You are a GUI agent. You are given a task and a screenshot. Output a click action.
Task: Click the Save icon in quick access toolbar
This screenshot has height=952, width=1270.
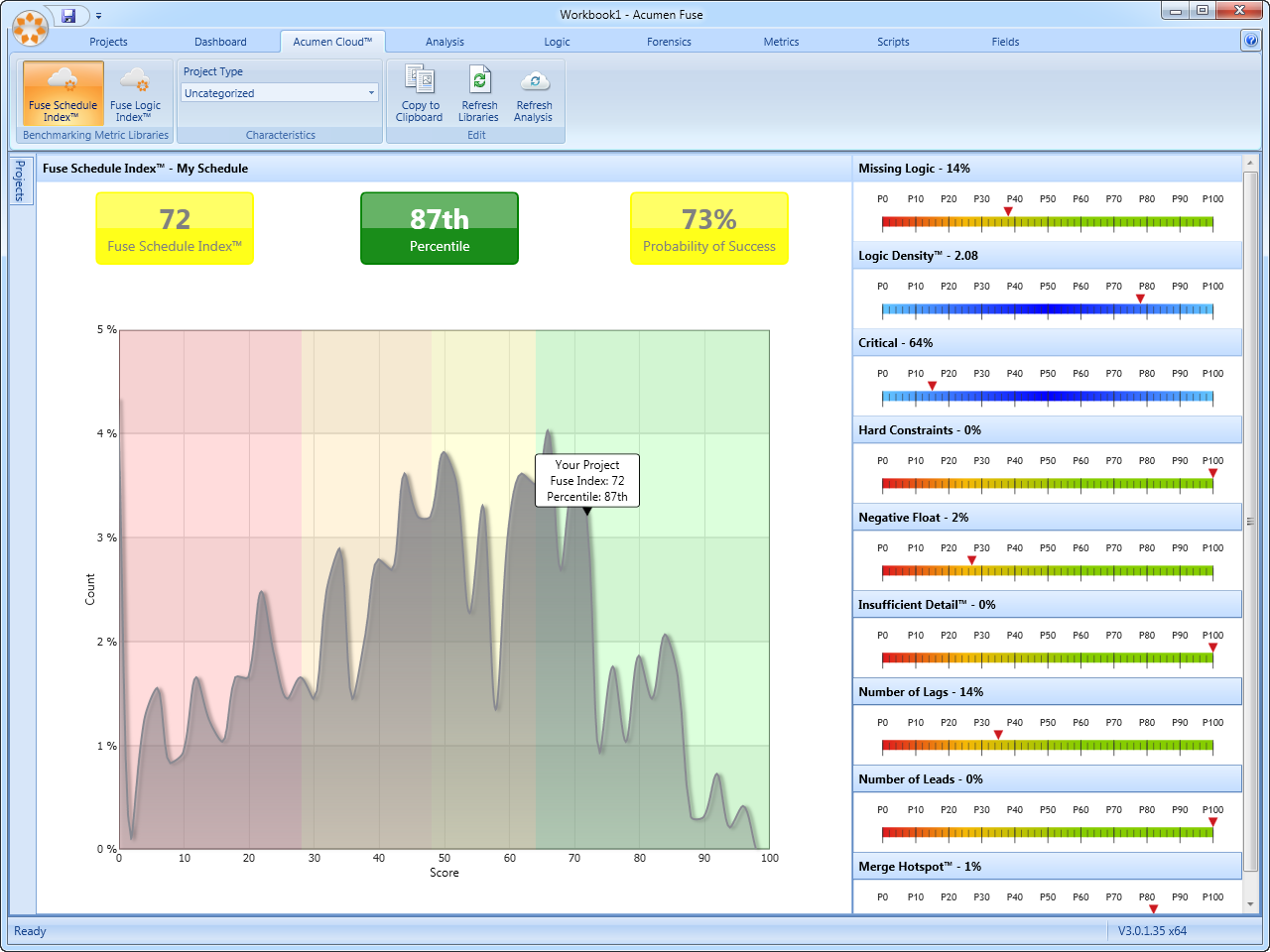68,15
